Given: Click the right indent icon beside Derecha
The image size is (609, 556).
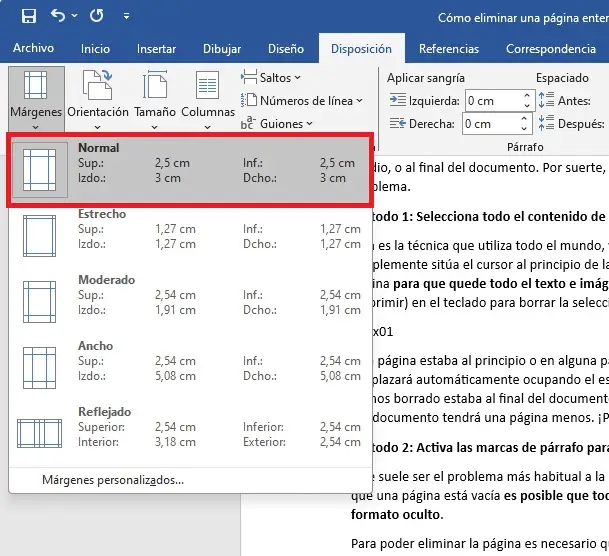Looking at the screenshot, I should tap(398, 123).
